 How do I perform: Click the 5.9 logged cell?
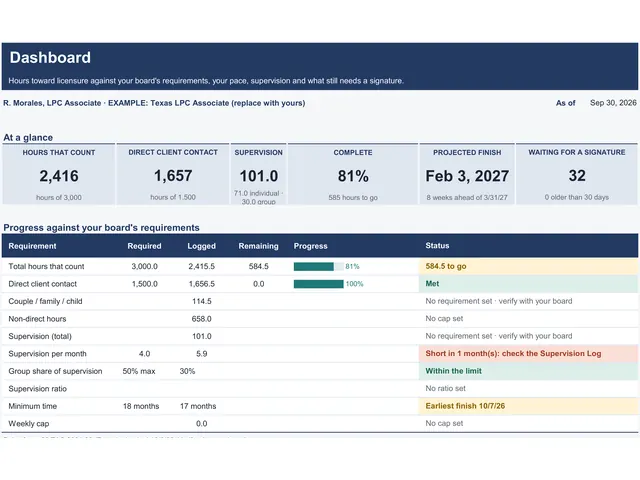coord(202,354)
